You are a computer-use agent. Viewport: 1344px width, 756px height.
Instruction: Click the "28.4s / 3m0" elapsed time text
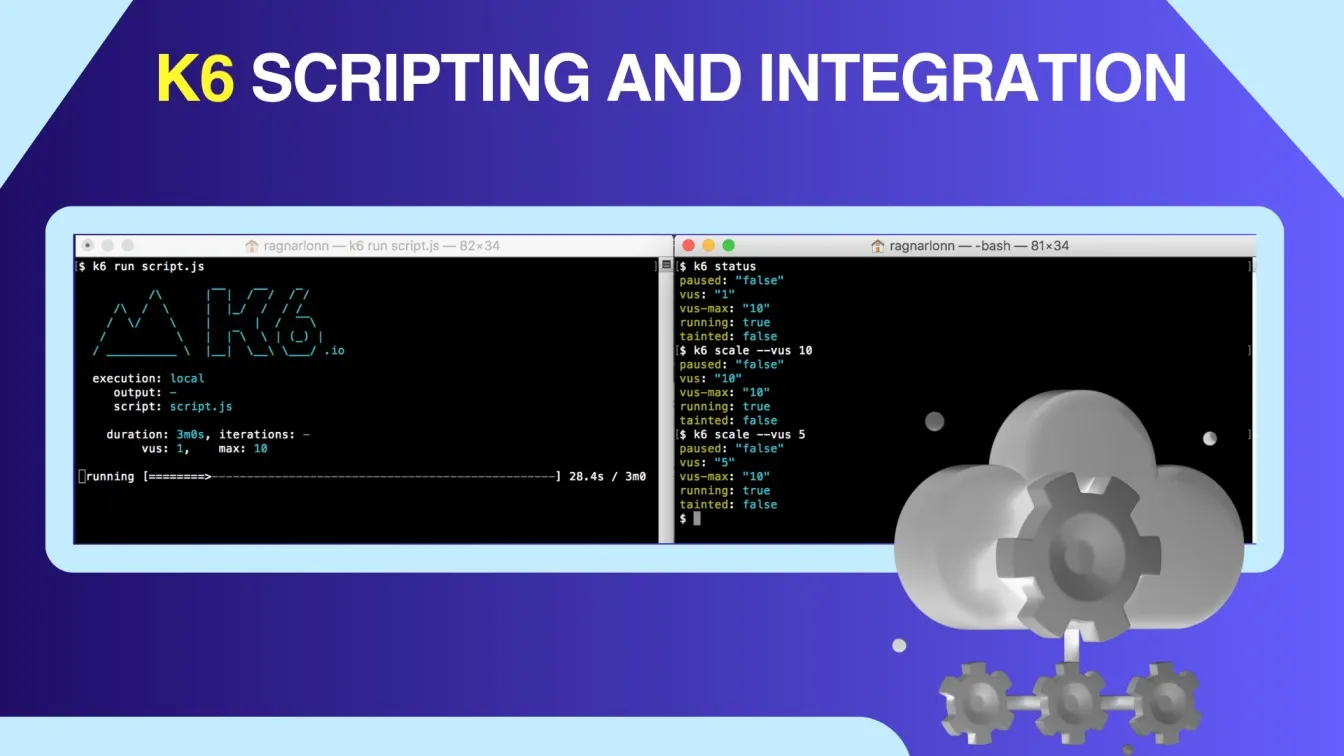coord(607,477)
